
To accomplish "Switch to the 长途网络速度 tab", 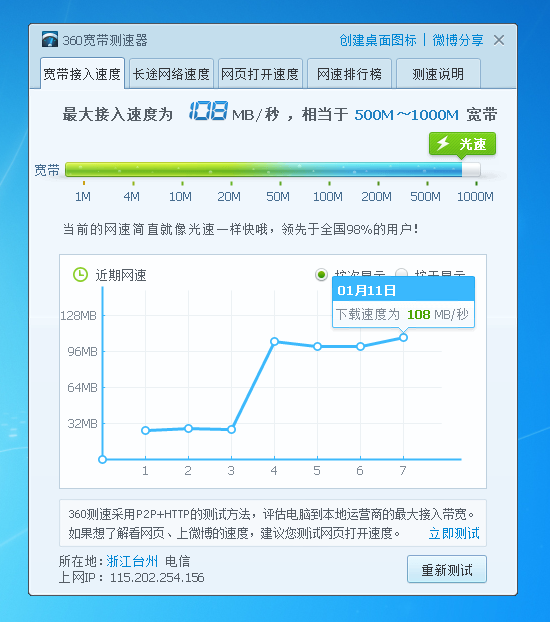I will point(171,74).
